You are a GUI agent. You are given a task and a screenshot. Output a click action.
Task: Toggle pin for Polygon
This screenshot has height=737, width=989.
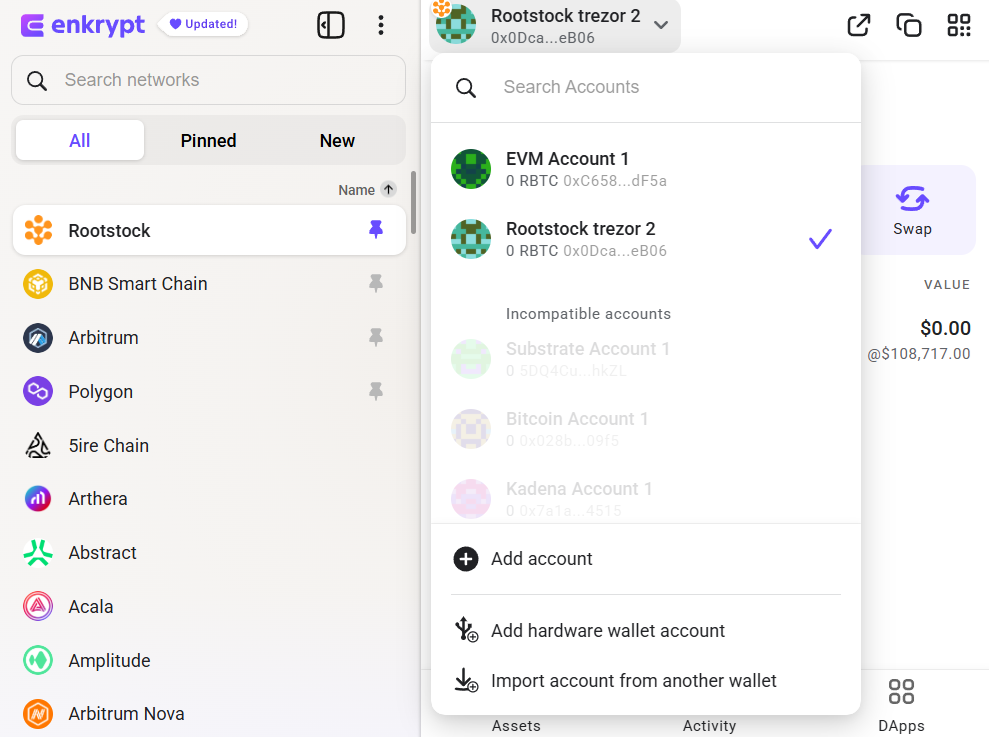click(x=376, y=391)
